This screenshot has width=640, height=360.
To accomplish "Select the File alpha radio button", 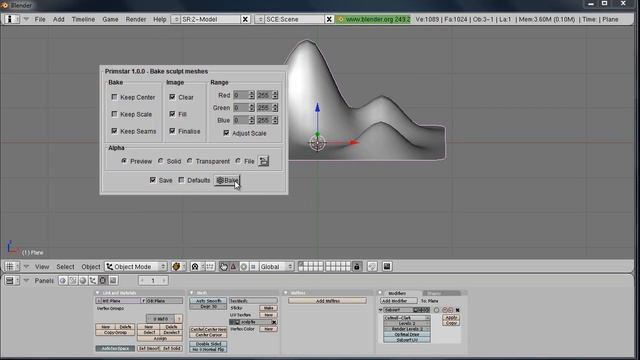I will click(x=238, y=161).
